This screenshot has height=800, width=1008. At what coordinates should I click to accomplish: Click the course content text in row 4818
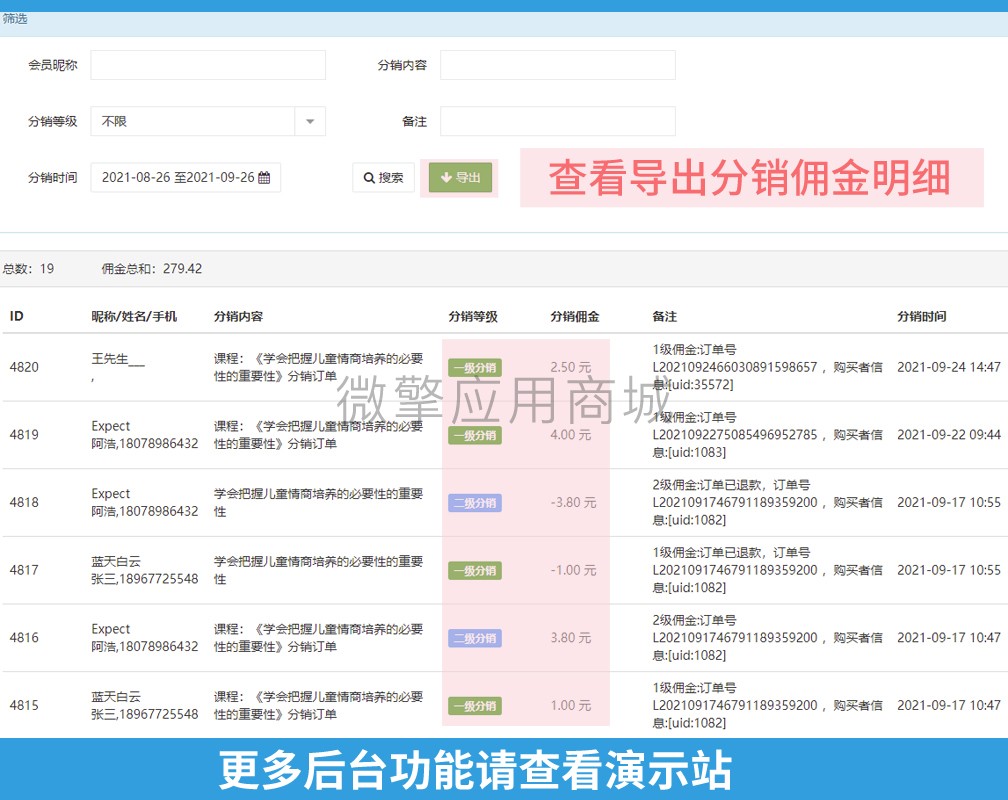[318, 502]
